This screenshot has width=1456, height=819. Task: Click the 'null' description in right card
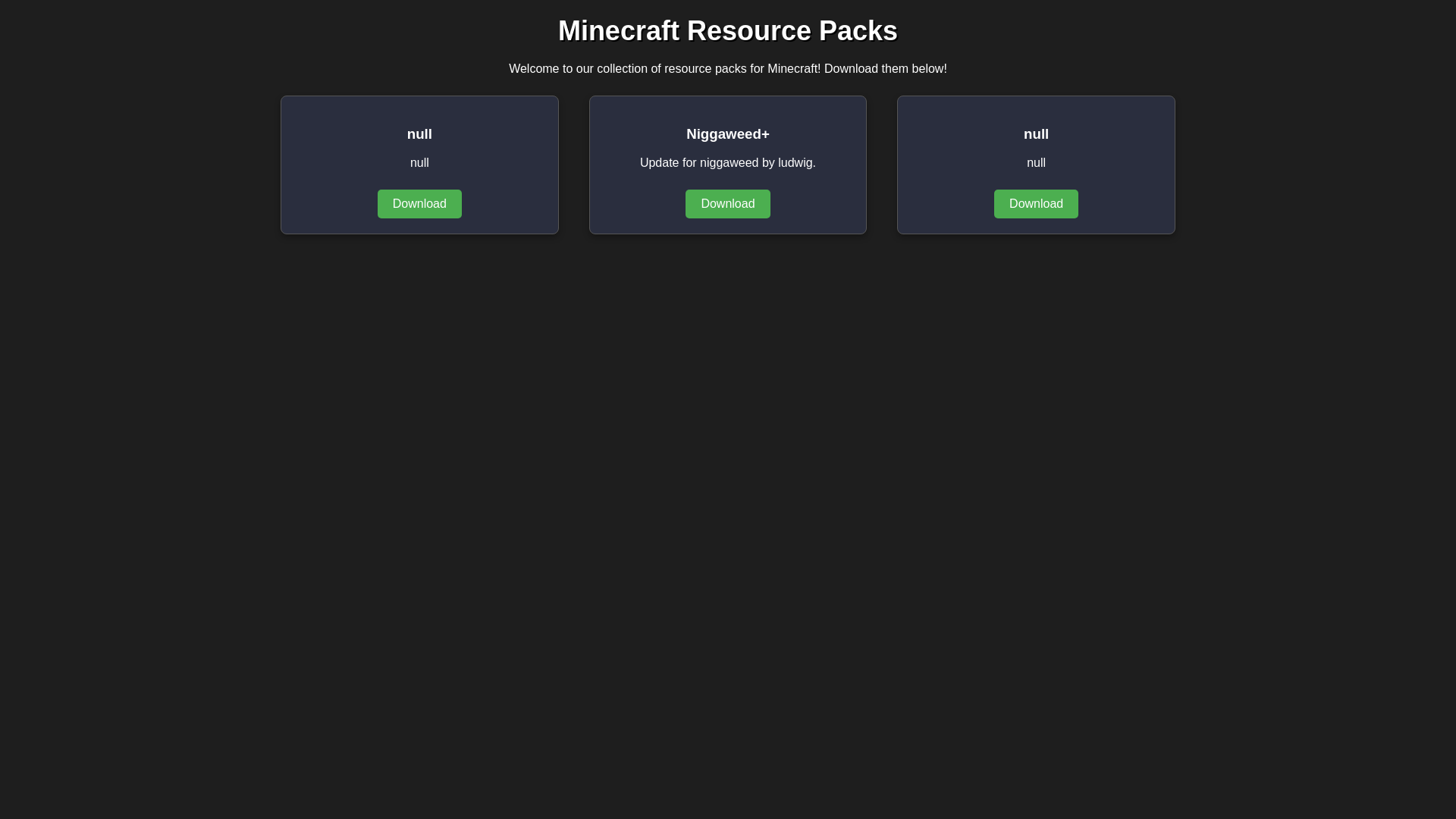[1036, 163]
